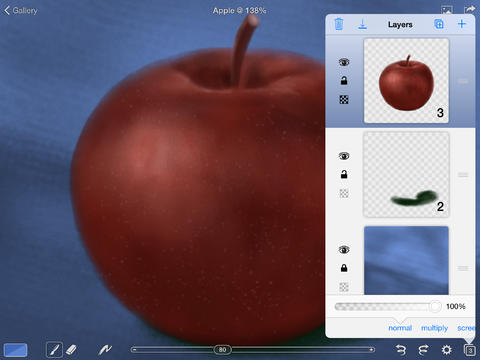Open the share arrow icon
Viewport: 480px width, 360px height.
point(470,10)
